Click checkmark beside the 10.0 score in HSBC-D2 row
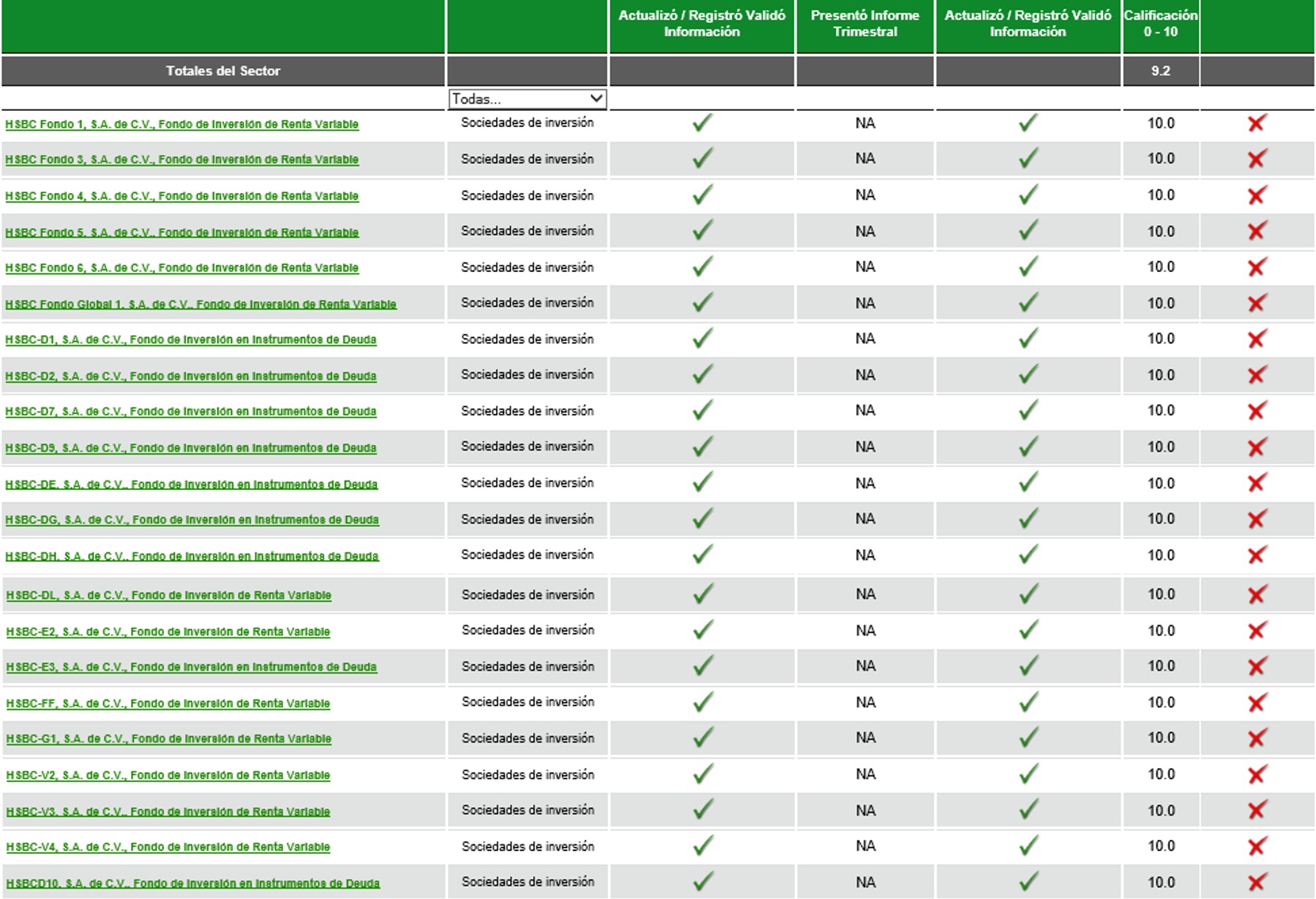 tap(1028, 374)
